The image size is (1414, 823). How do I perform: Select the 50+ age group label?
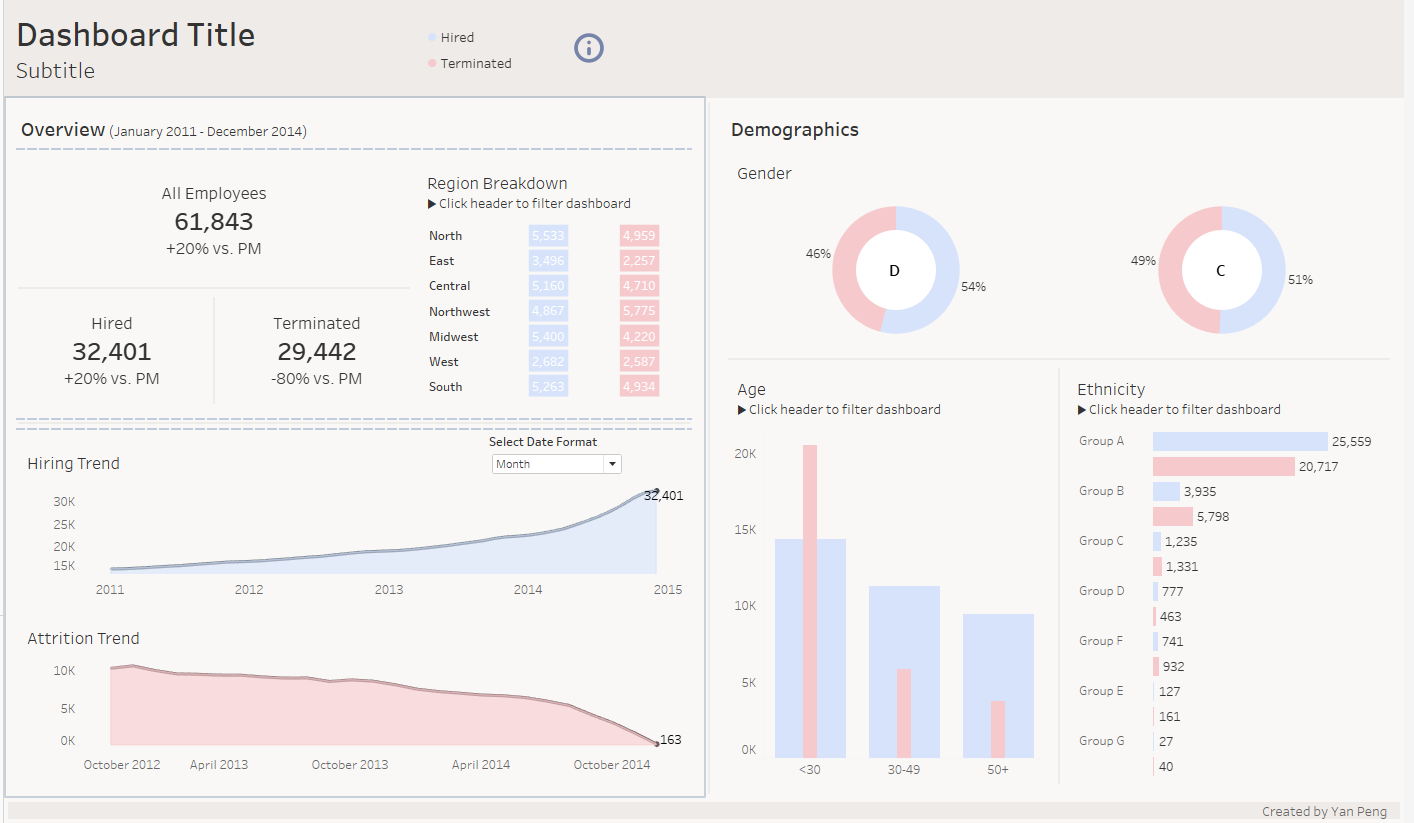(x=998, y=770)
